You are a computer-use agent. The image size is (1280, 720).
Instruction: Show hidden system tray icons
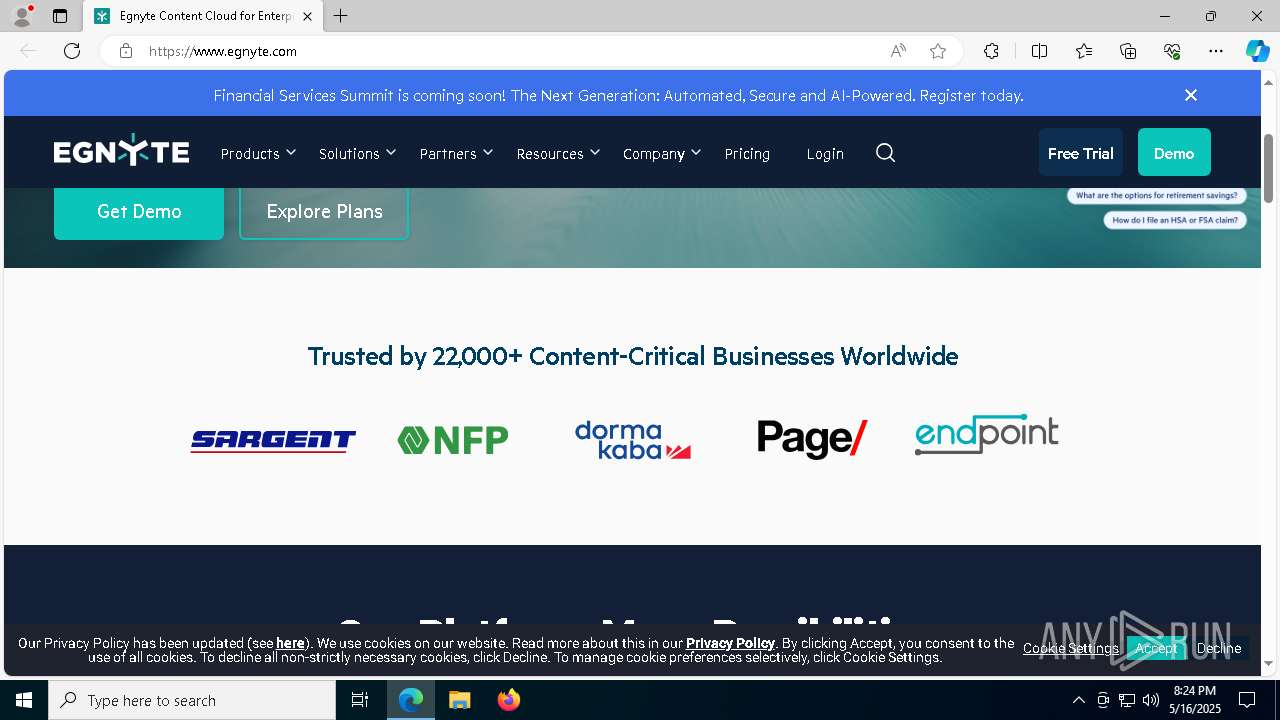click(1078, 700)
